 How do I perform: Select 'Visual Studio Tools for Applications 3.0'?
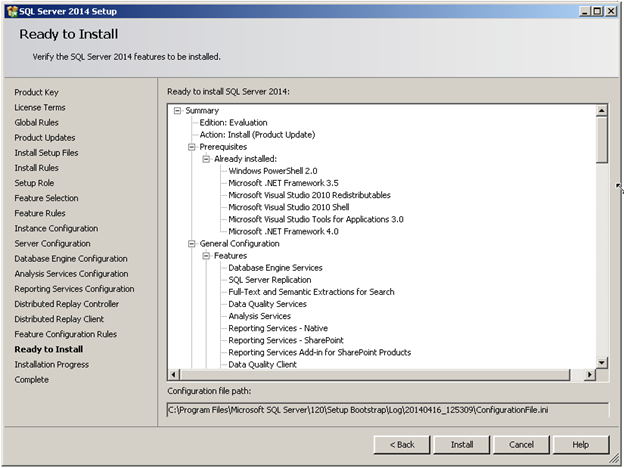(316, 219)
